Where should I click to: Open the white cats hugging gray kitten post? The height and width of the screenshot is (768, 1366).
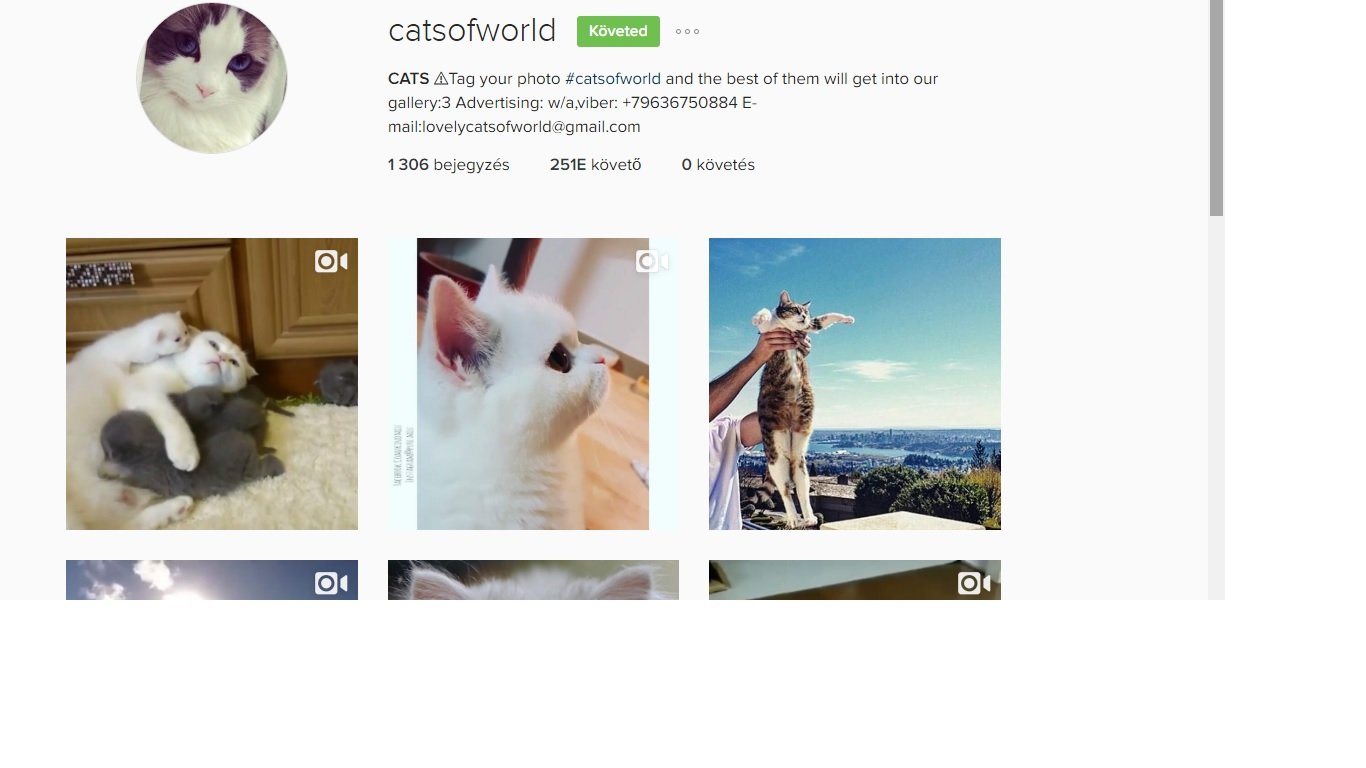[x=212, y=384]
